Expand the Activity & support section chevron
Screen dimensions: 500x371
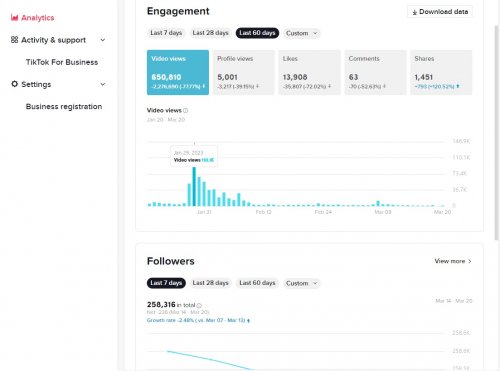click(103, 40)
